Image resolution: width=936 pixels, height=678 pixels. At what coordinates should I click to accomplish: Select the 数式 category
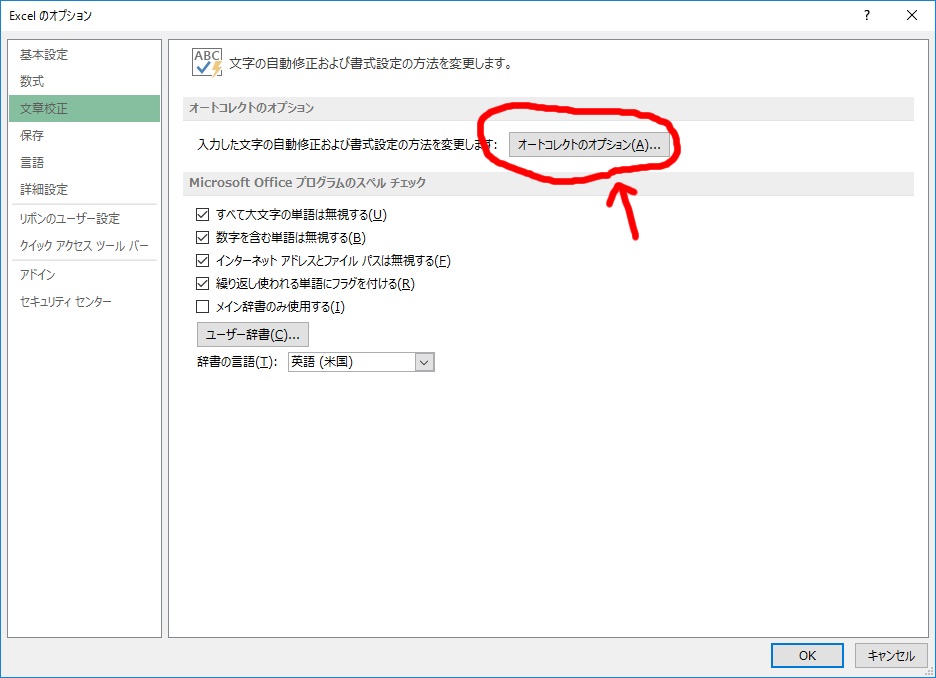click(84, 81)
